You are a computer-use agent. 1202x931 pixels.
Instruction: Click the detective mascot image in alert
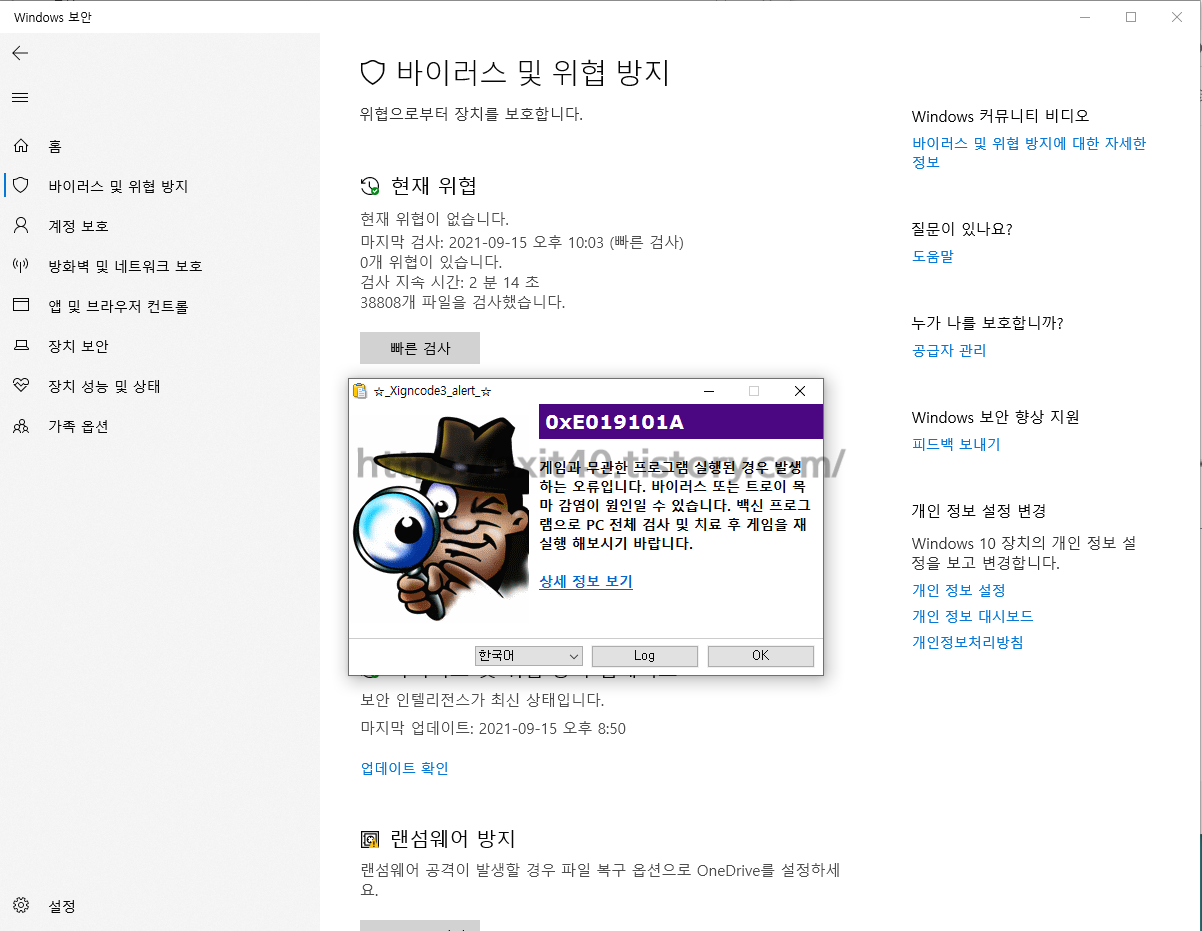pyautogui.click(x=442, y=519)
